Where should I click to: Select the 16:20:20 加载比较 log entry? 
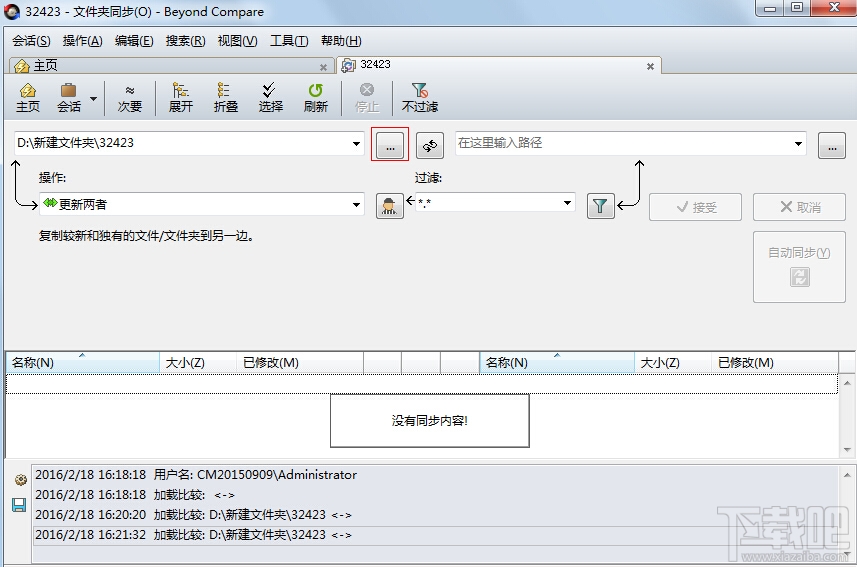coord(435,515)
